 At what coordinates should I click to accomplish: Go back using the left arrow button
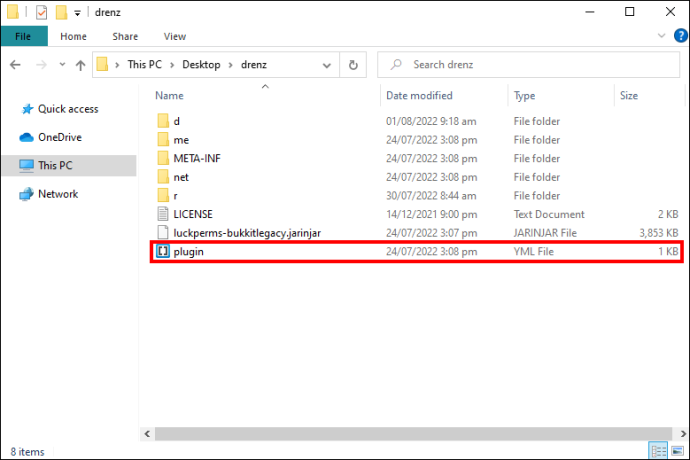(x=15, y=65)
